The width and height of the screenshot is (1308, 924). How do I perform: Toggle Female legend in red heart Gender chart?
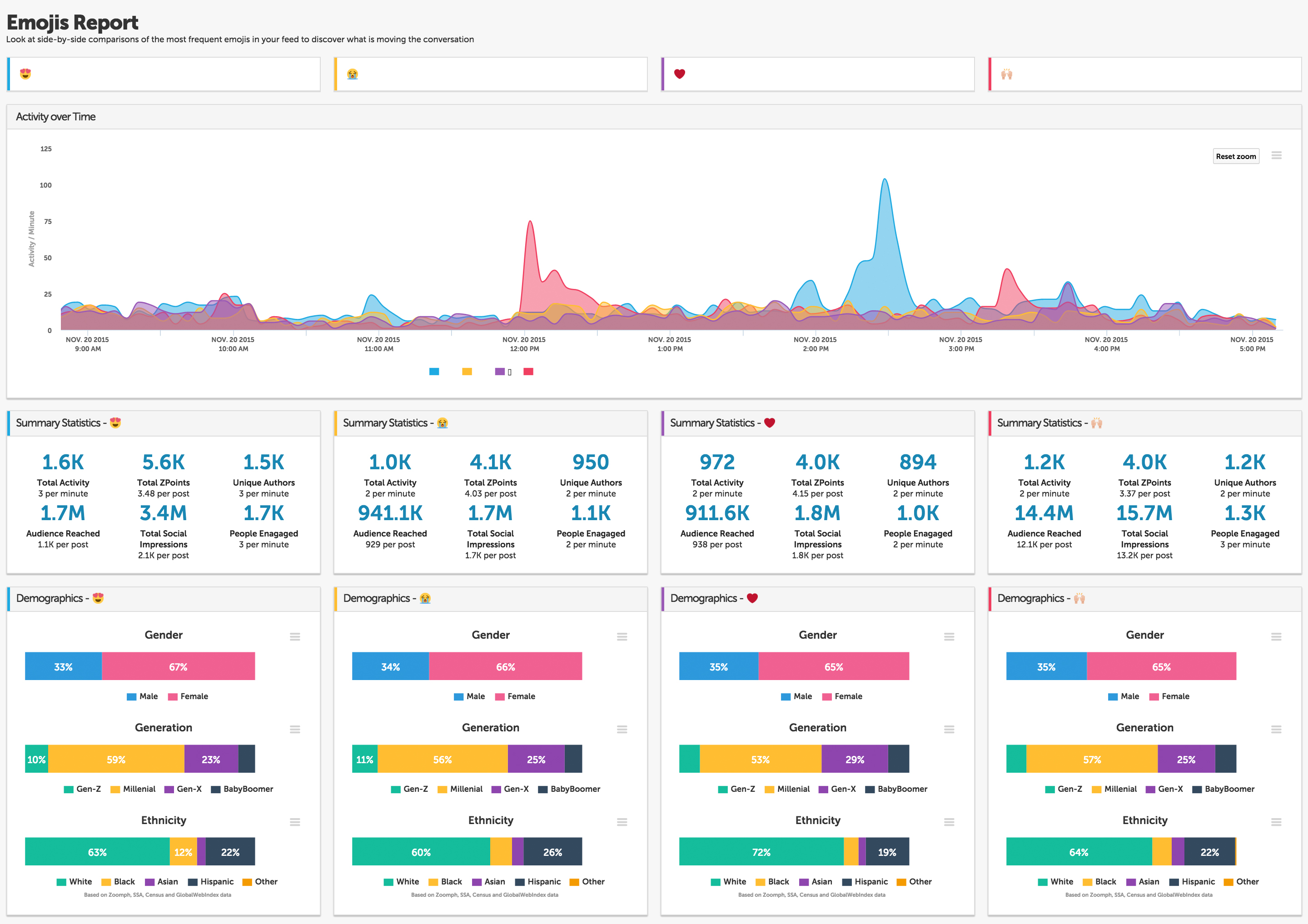842,696
